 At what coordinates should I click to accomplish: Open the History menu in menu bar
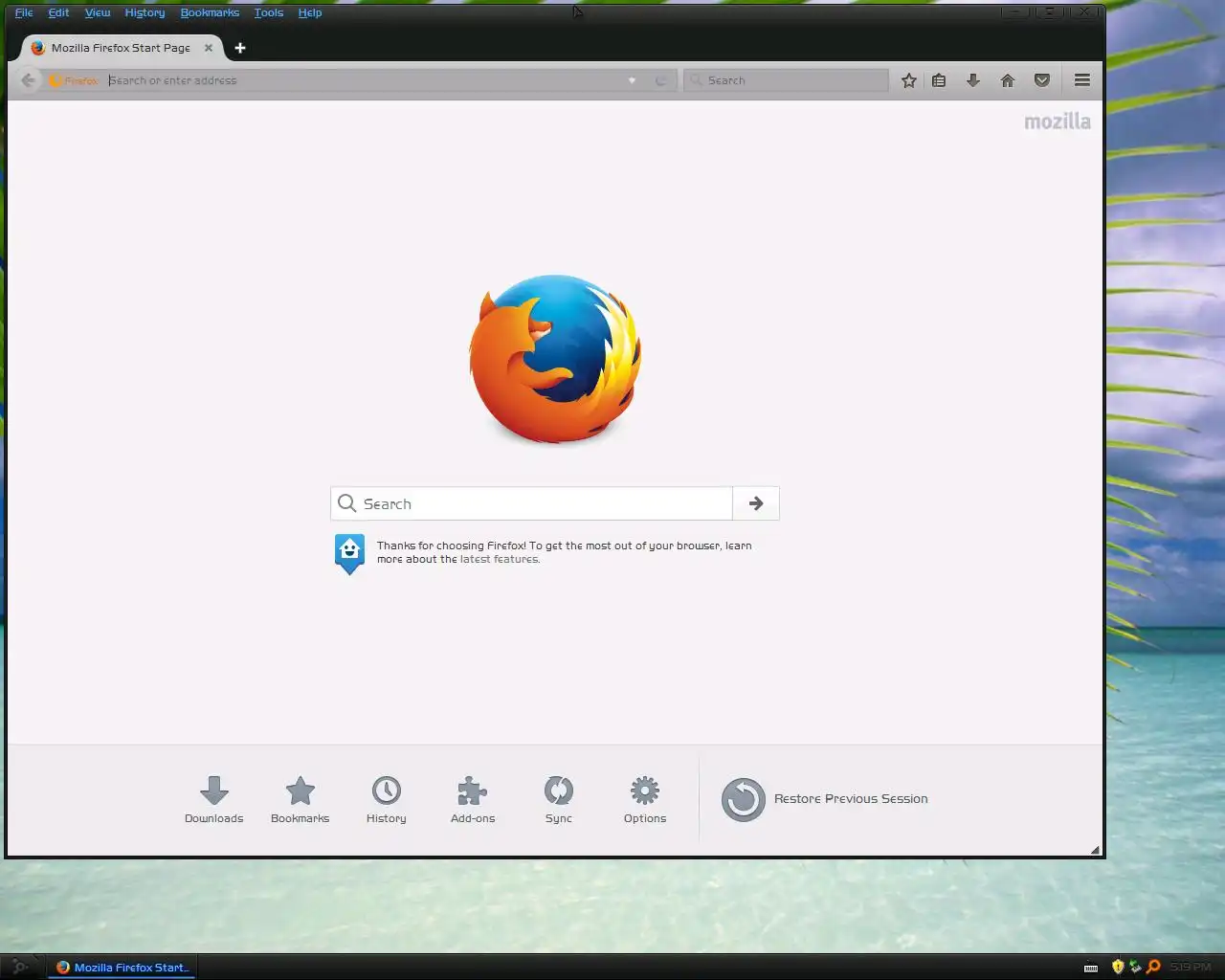click(x=145, y=12)
